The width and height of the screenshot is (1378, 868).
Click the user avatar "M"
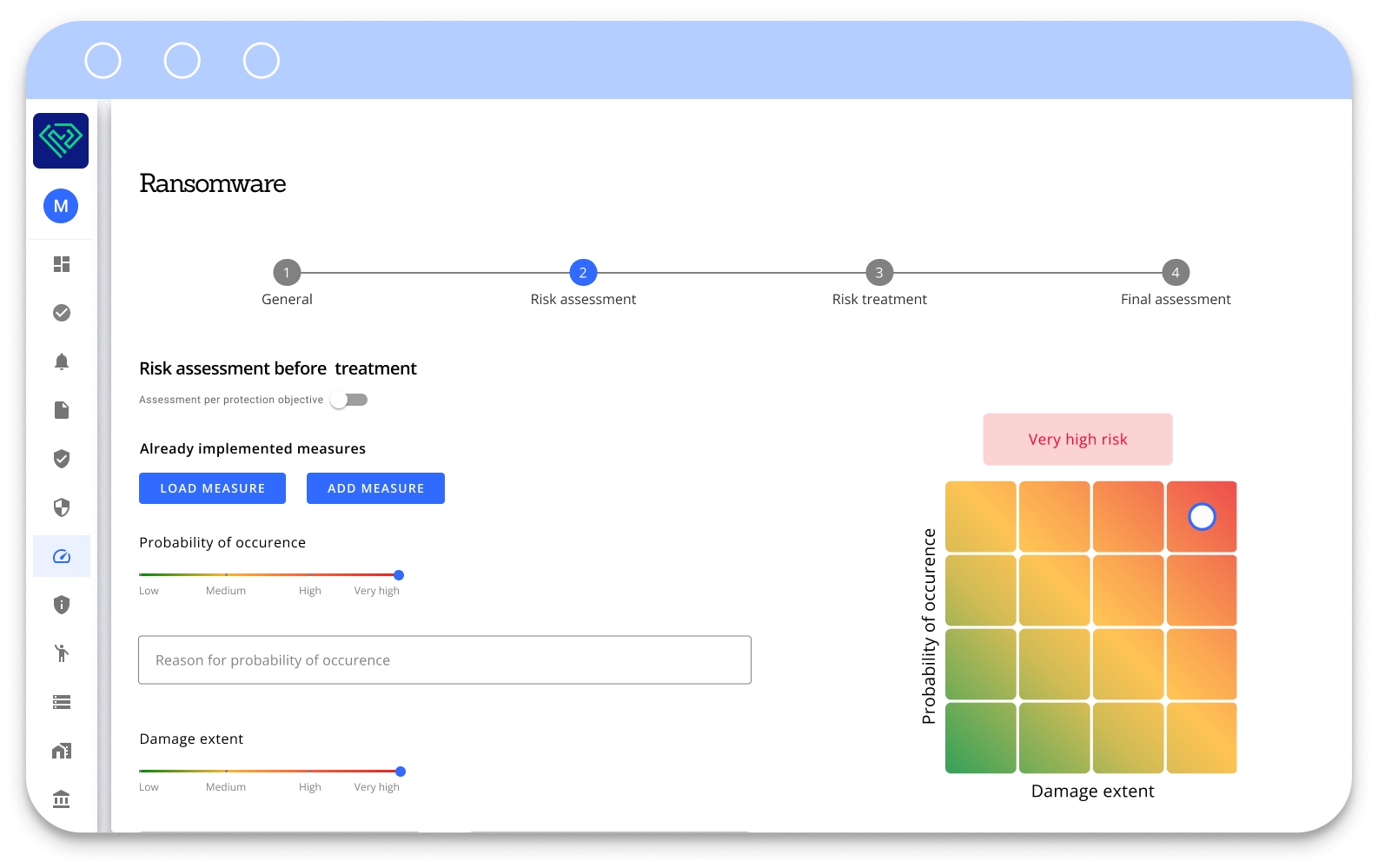point(61,206)
